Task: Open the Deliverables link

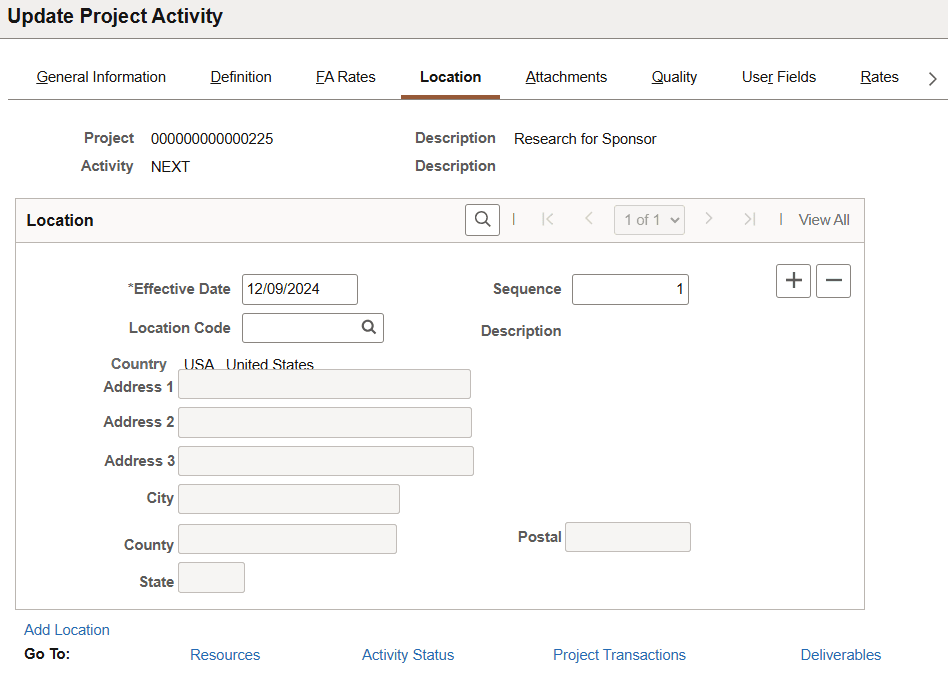Action: (x=840, y=655)
